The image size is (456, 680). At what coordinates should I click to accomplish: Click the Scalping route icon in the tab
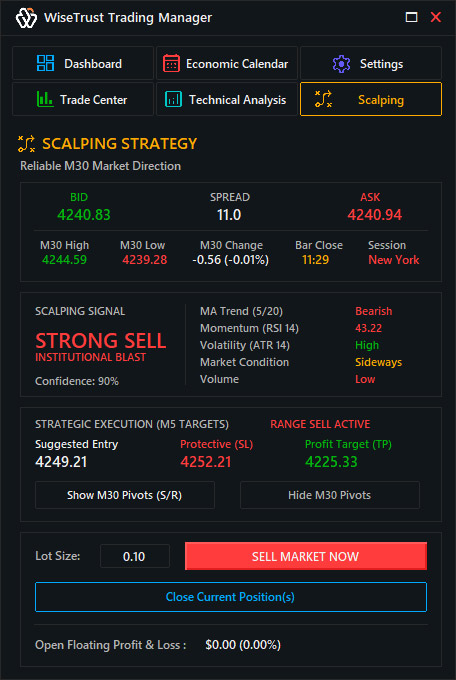pos(324,99)
